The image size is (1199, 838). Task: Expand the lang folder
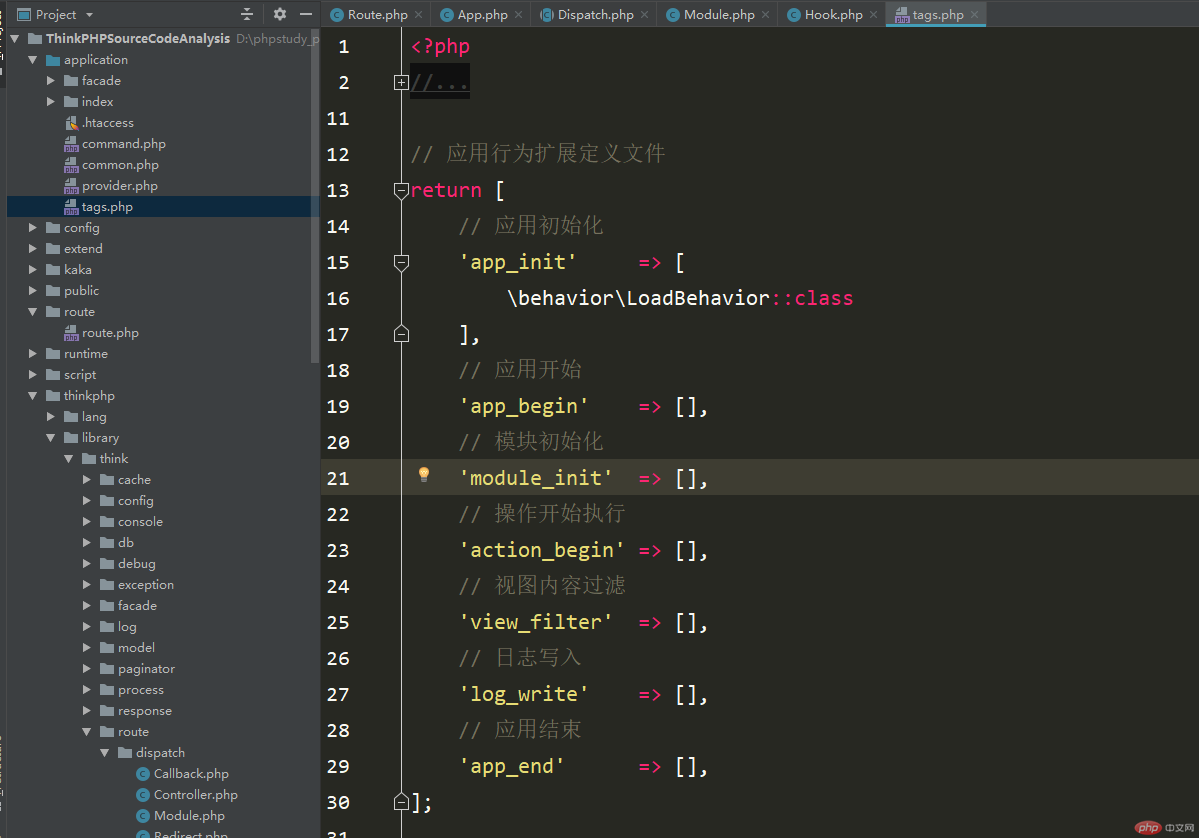tap(50, 417)
